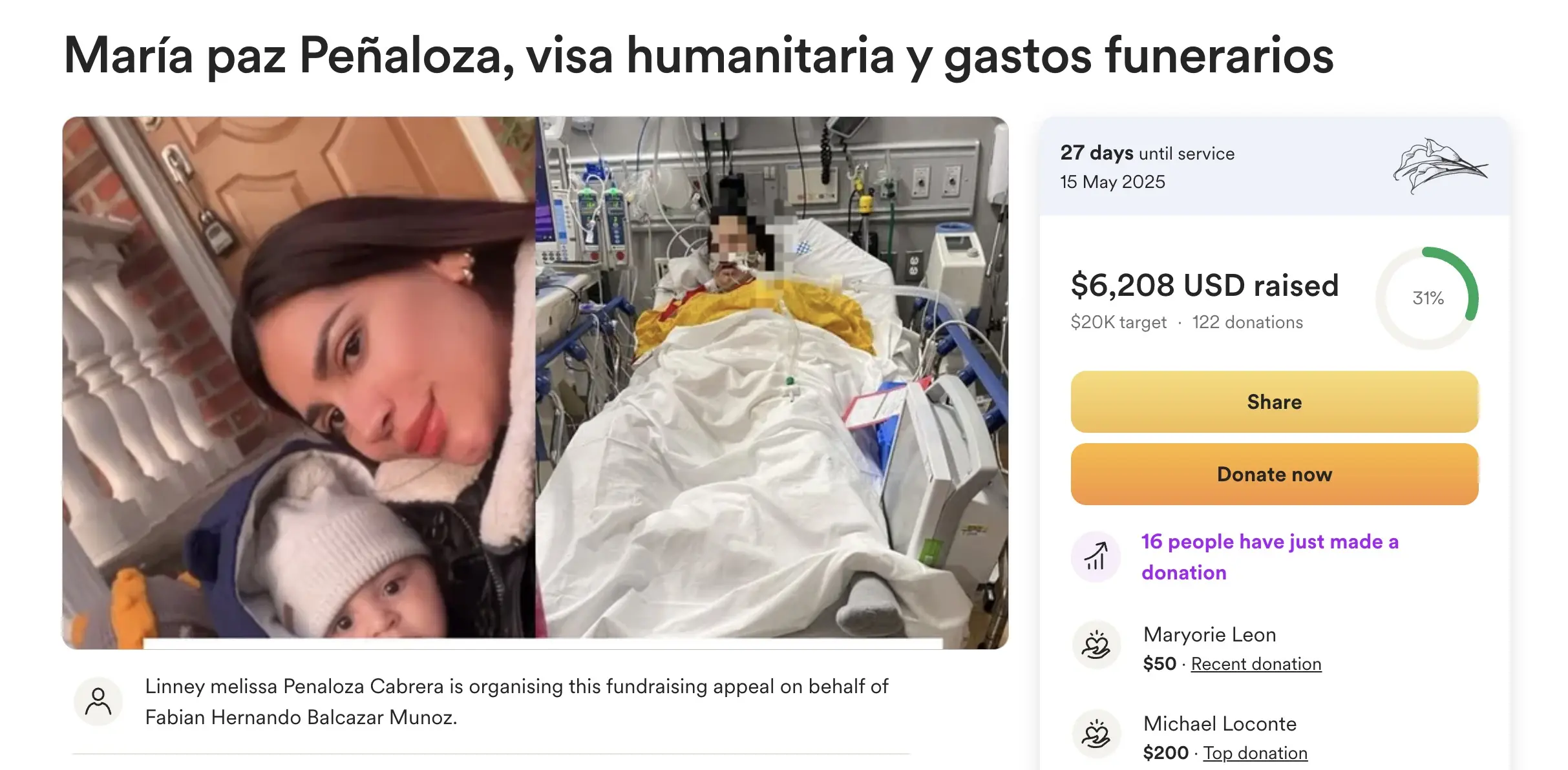Click "16 people have just made a donation"
Screen dimensions: 1568x770
(1270, 557)
